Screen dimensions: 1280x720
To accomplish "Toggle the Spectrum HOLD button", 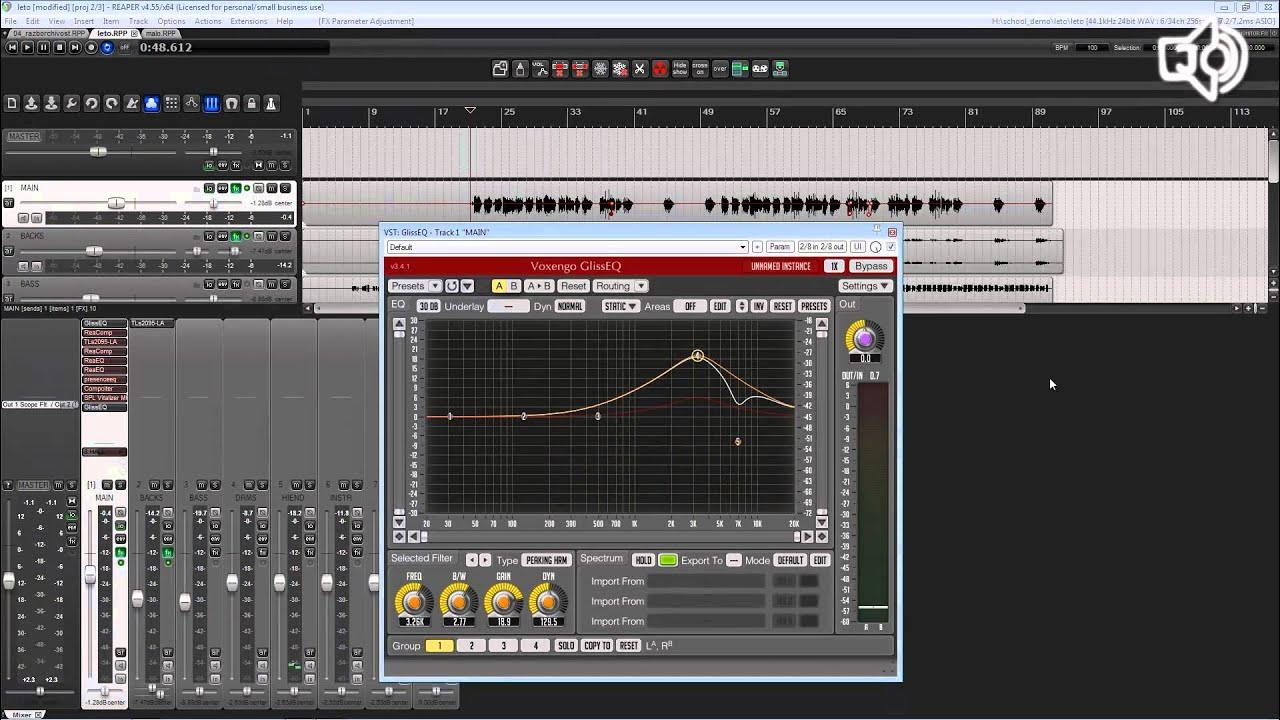I will pyautogui.click(x=643, y=560).
